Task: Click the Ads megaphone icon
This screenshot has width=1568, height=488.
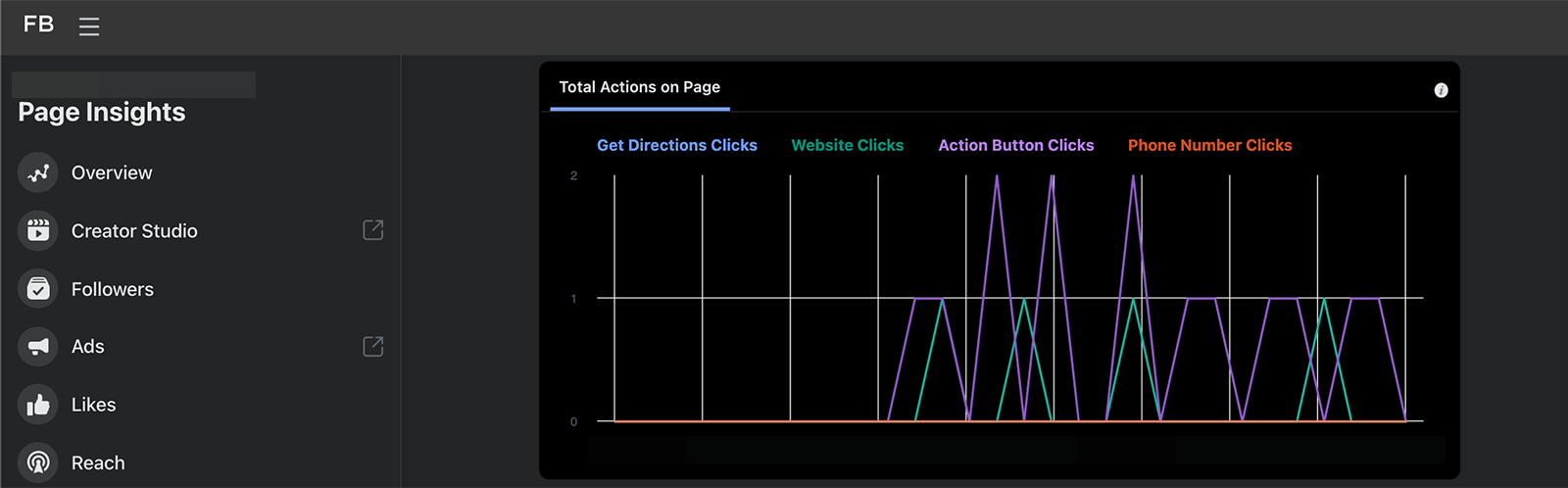Action: [38, 347]
